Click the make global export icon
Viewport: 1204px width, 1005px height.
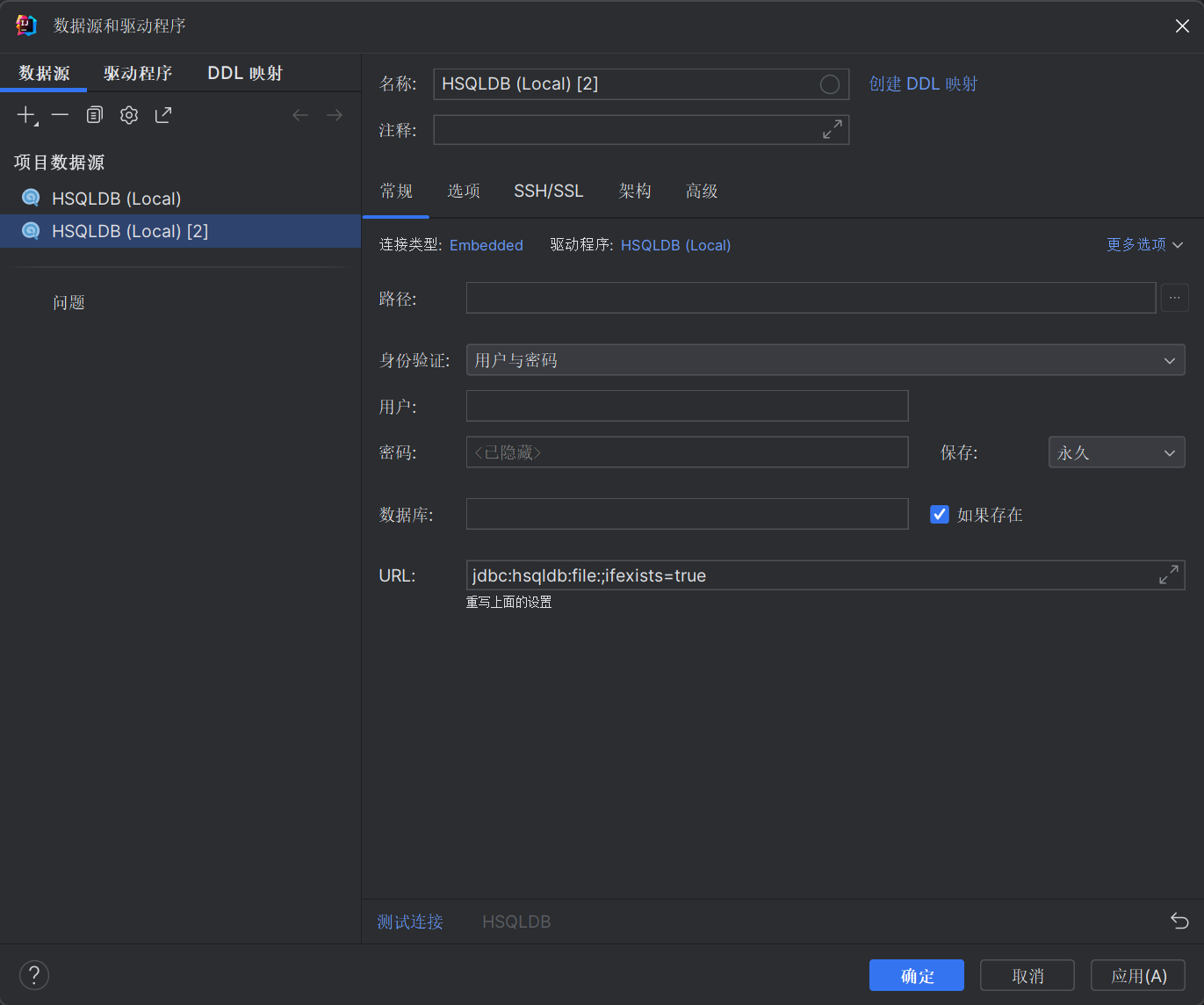(163, 115)
